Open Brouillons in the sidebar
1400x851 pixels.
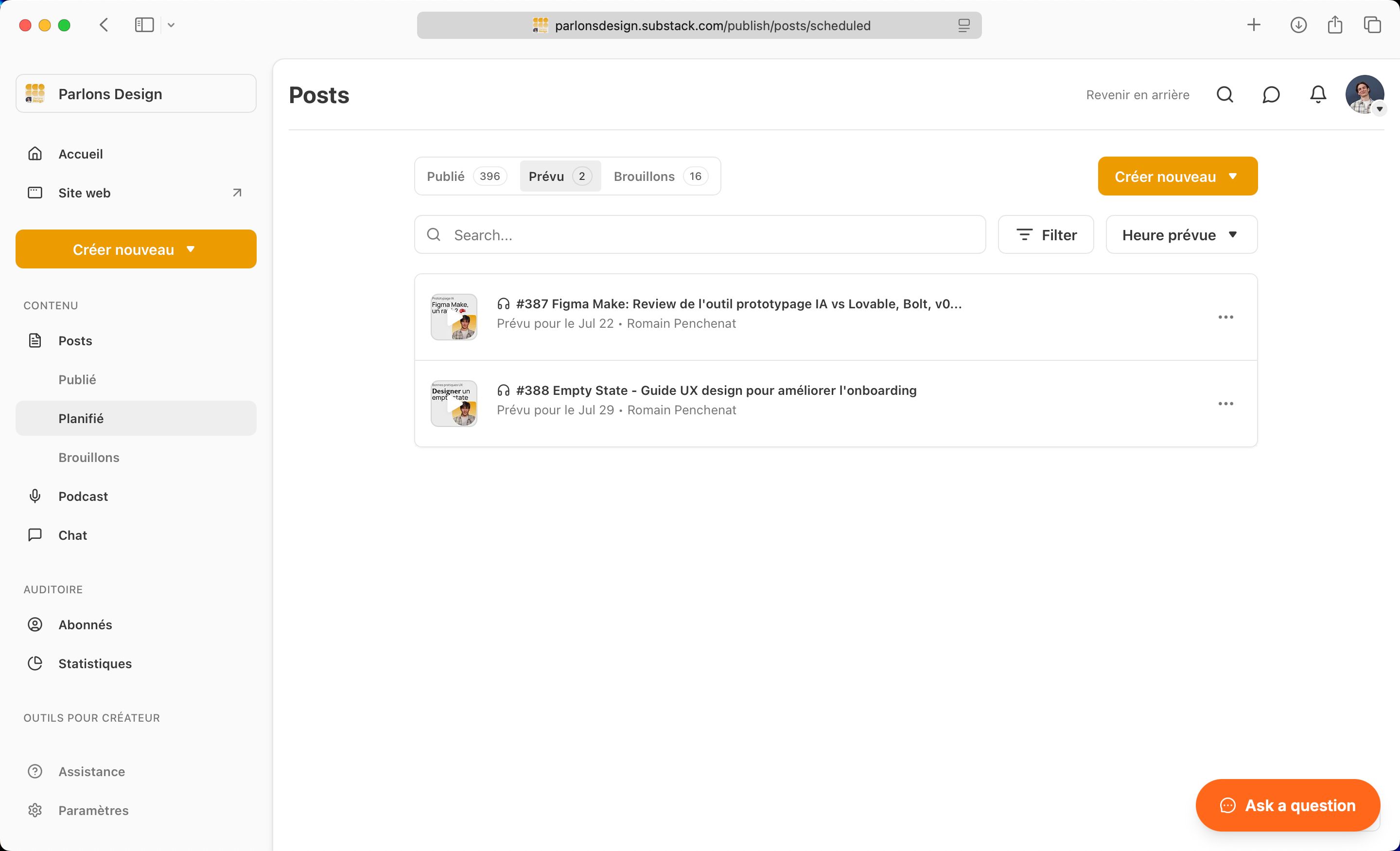[88, 457]
